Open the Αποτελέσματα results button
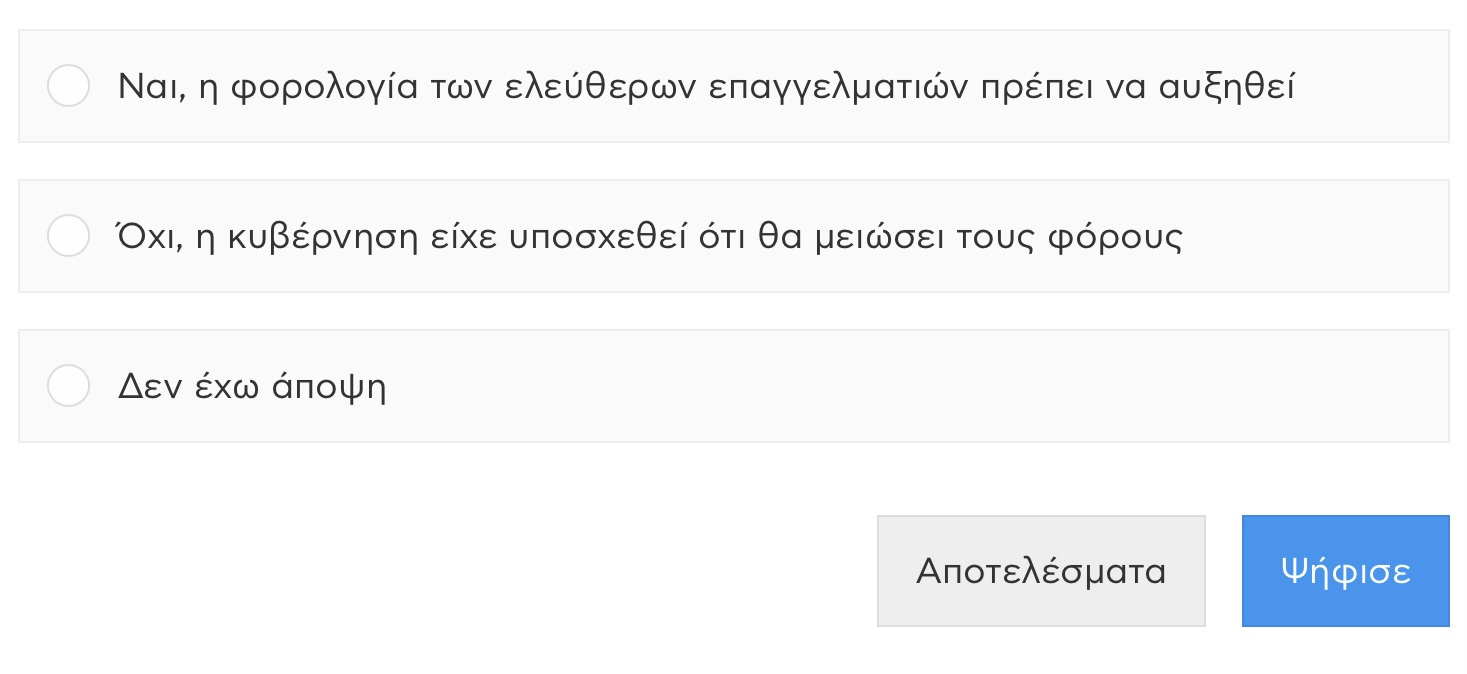Image resolution: width=1467 pixels, height=674 pixels. pyautogui.click(x=1041, y=571)
